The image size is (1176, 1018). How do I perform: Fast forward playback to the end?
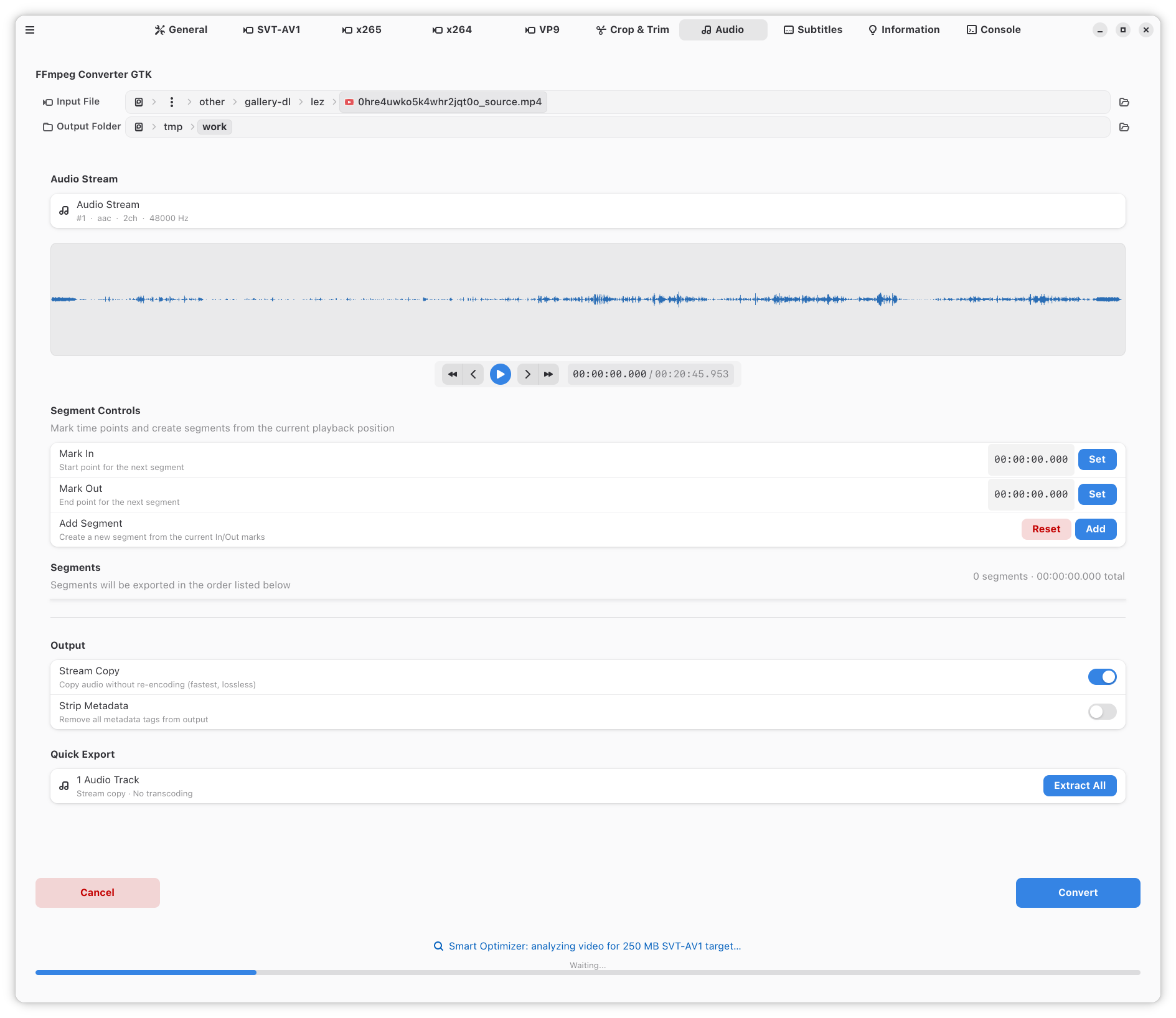[x=548, y=374]
